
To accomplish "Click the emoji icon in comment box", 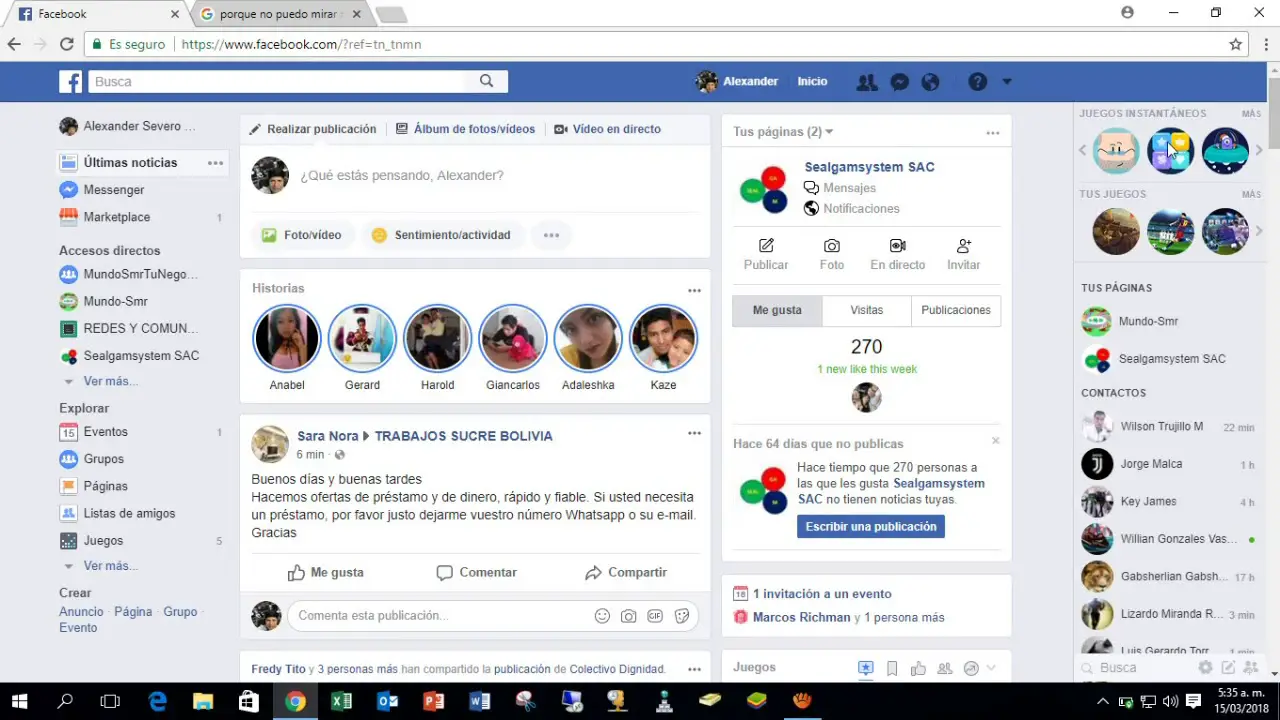I will tap(602, 616).
